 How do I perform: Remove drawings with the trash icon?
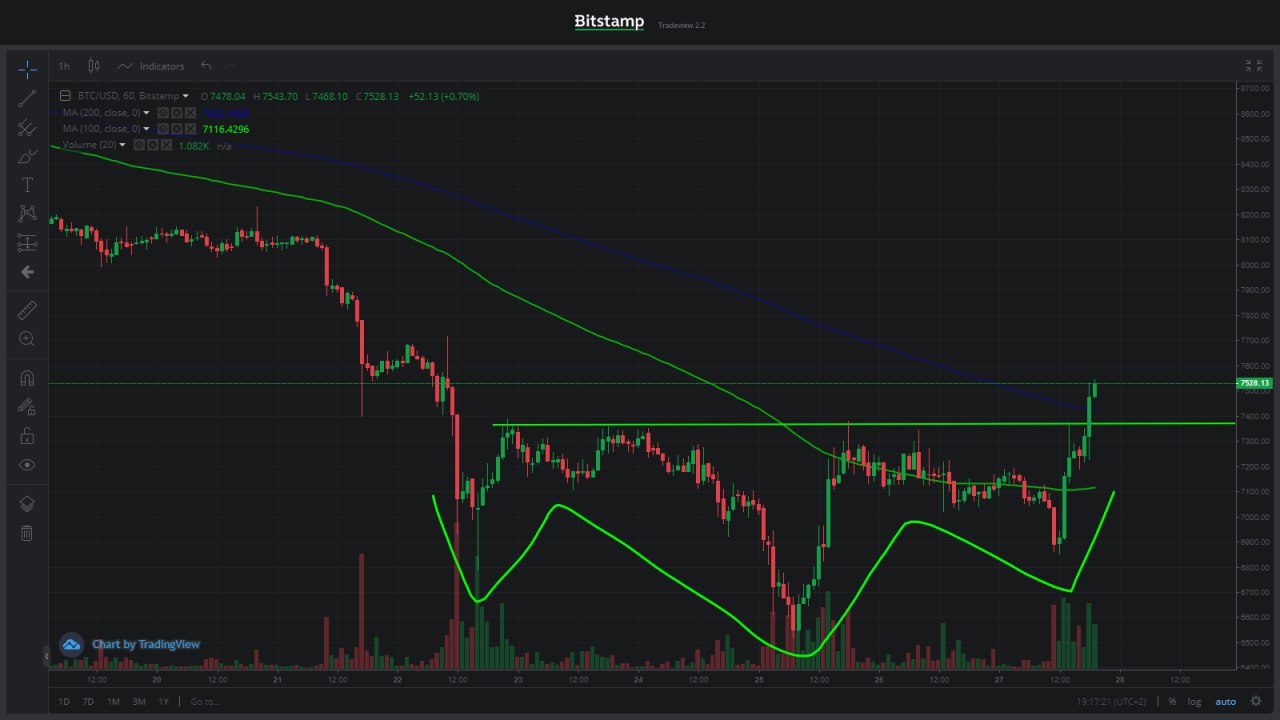click(27, 533)
